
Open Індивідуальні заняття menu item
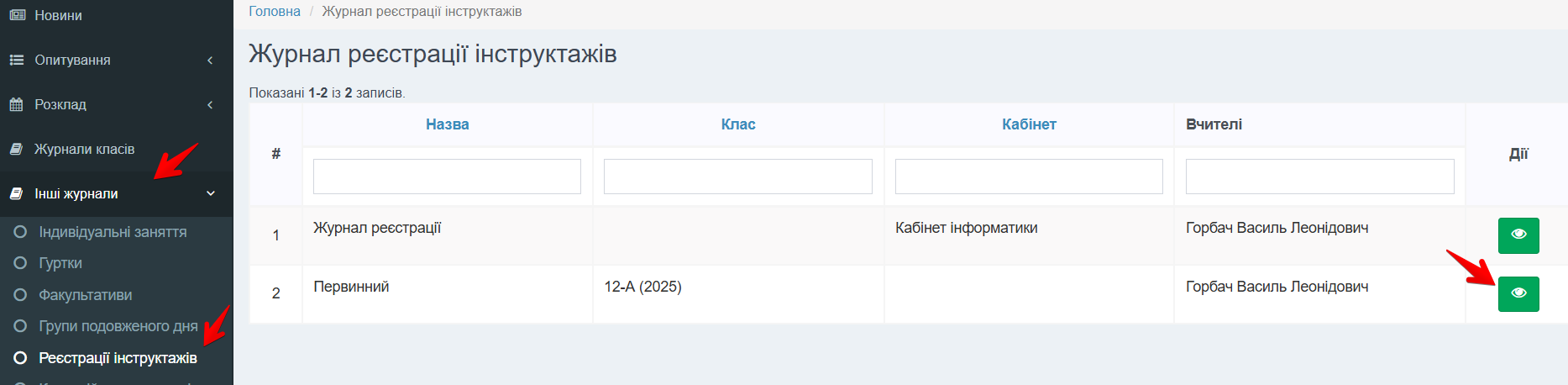113,232
